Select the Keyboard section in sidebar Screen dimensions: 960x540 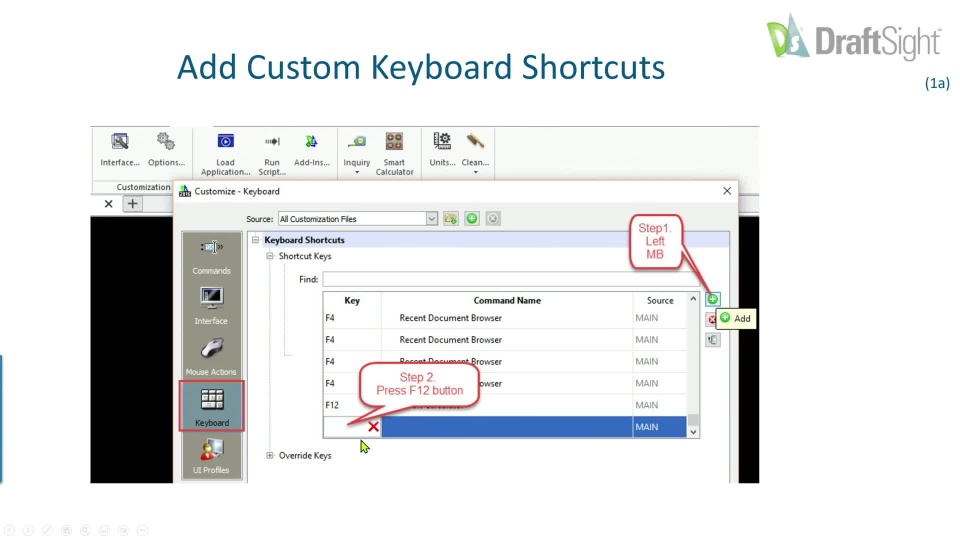[212, 406]
